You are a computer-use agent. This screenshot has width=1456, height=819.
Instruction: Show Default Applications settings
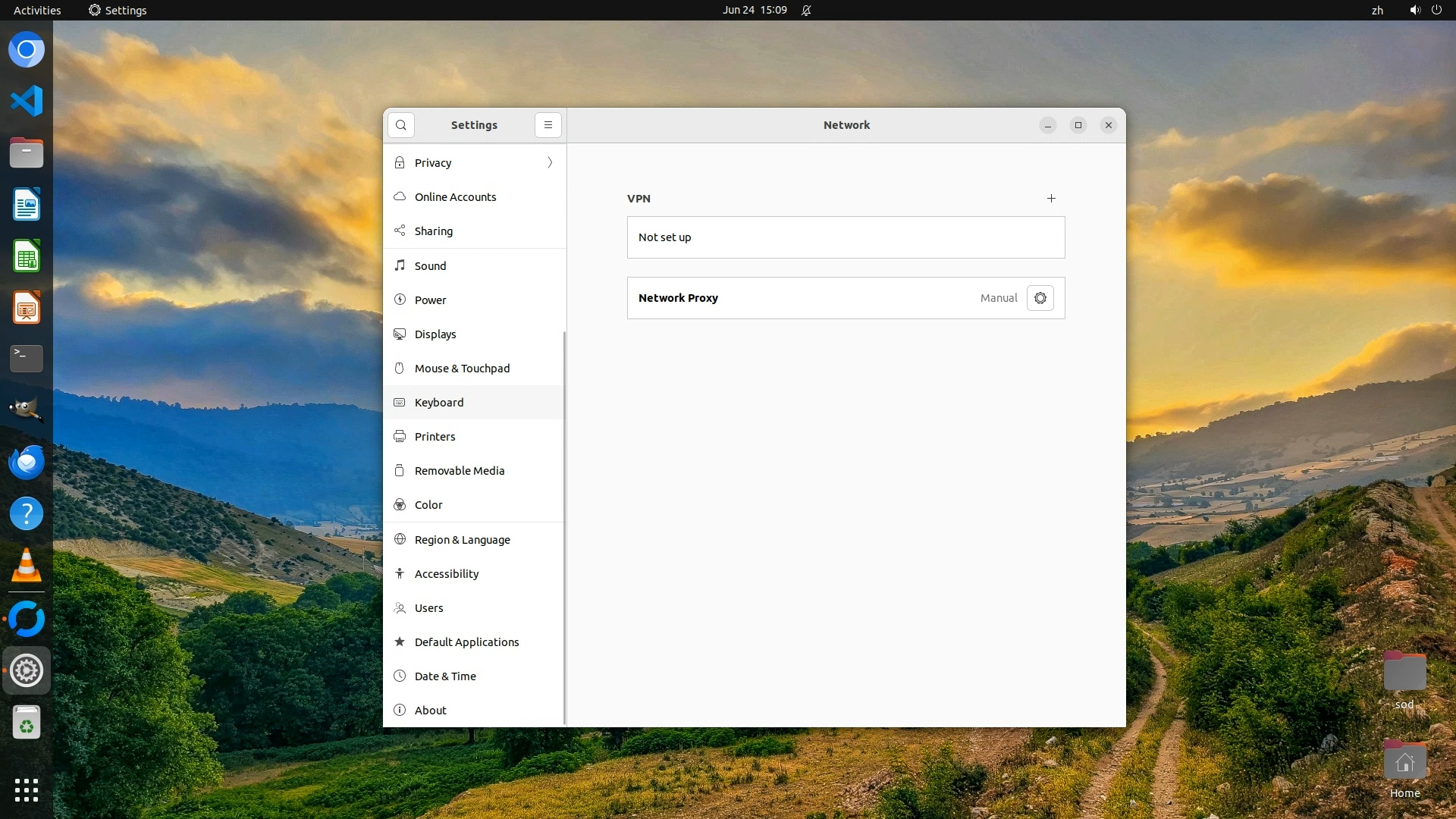click(466, 642)
